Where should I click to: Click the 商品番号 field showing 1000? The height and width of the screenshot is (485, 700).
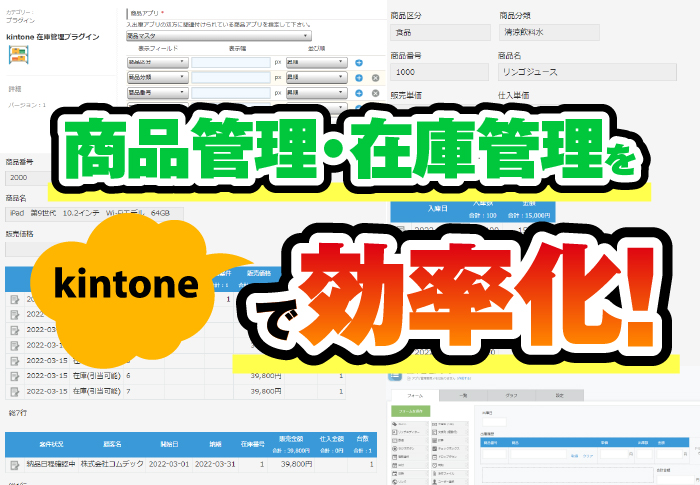click(440, 72)
